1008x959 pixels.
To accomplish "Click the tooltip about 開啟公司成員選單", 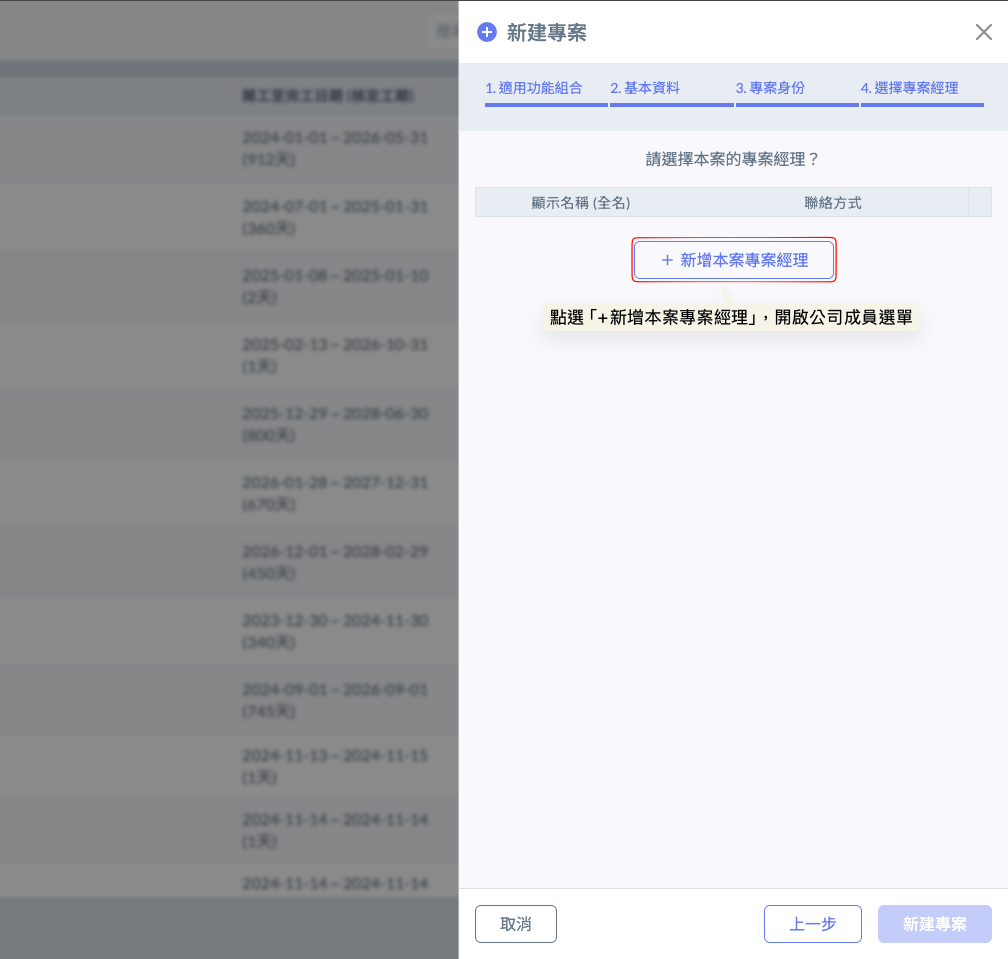I will pos(731,318).
